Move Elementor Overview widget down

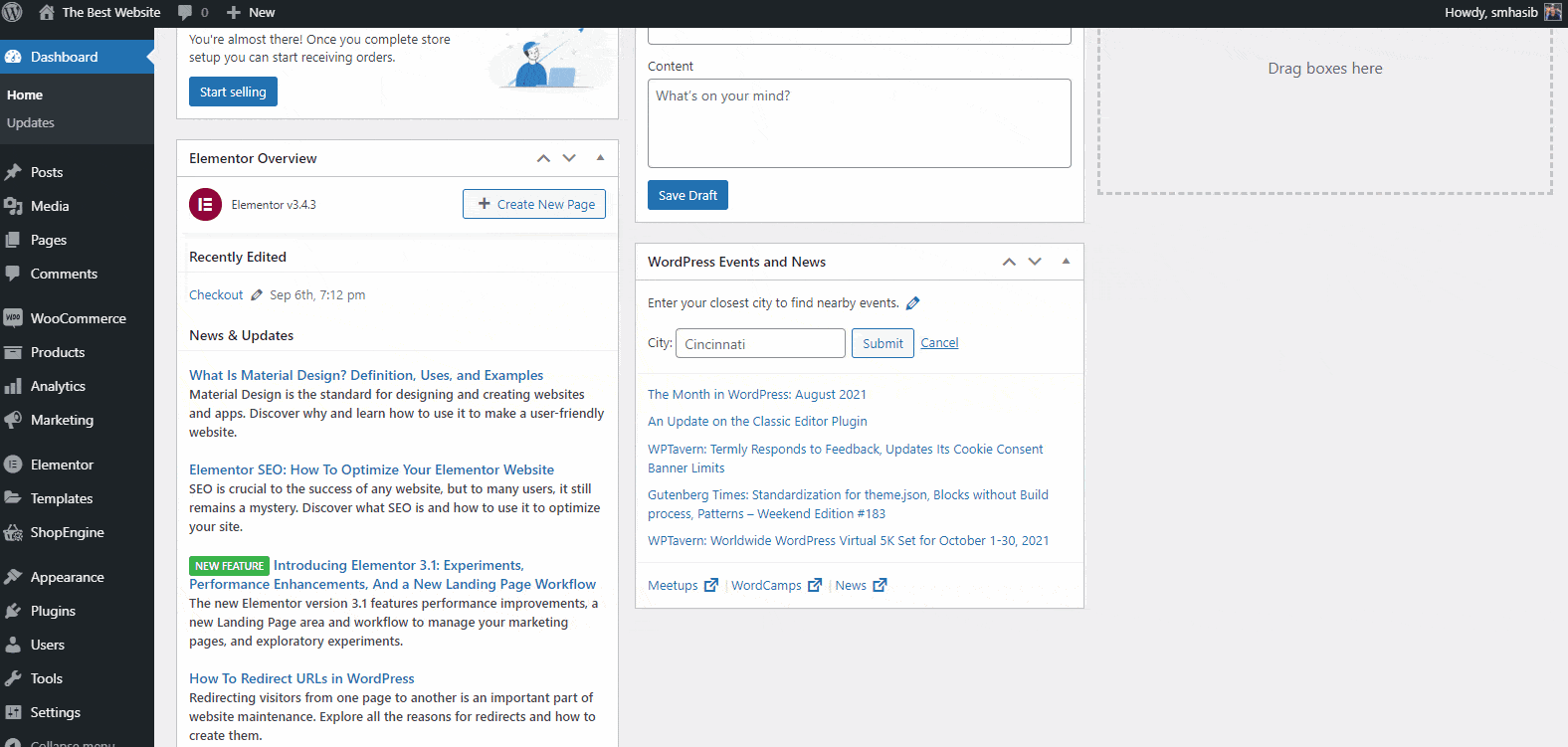[x=569, y=158]
